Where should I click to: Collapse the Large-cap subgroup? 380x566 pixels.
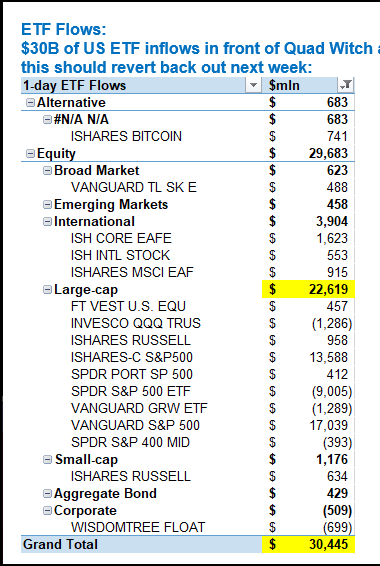coord(47,289)
